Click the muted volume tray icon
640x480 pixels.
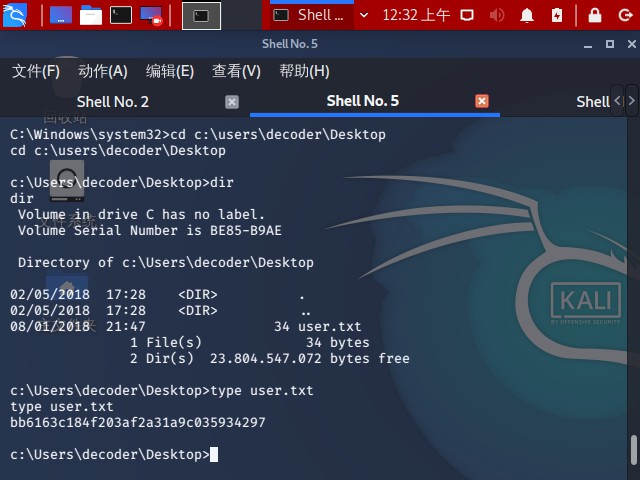tap(497, 16)
